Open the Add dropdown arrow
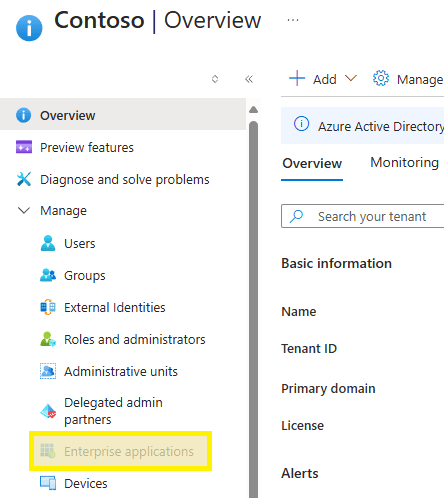444x498 pixels. coord(351,78)
